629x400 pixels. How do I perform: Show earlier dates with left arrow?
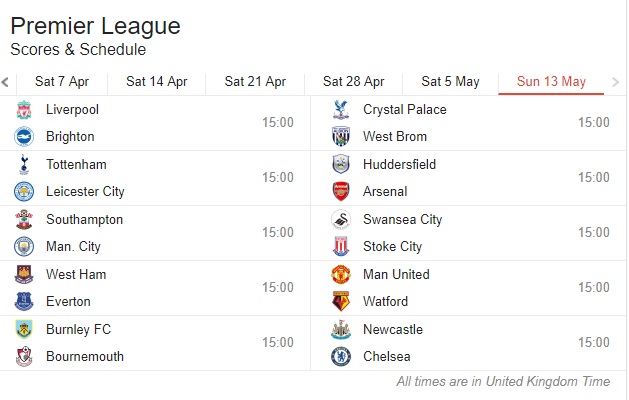coord(6,82)
